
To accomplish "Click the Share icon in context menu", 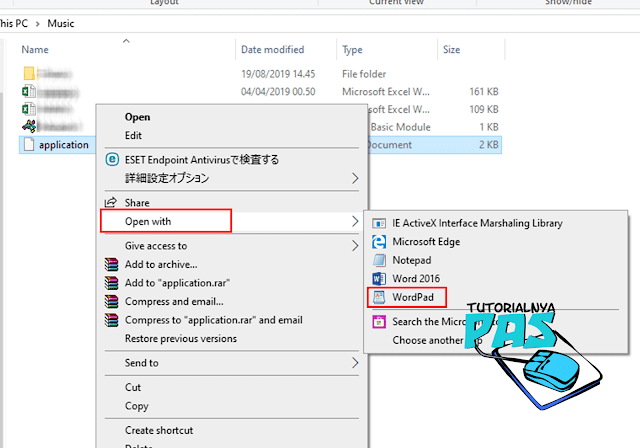I will point(111,202).
